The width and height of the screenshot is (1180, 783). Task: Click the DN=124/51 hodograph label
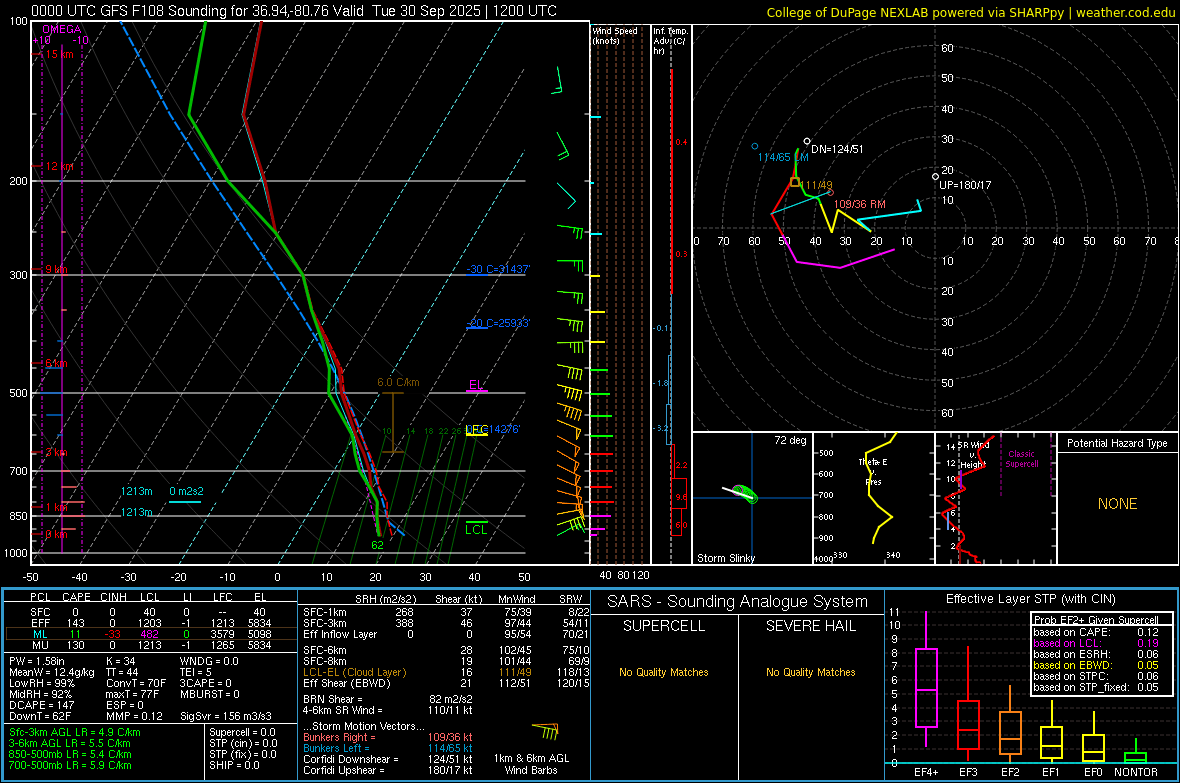(837, 149)
